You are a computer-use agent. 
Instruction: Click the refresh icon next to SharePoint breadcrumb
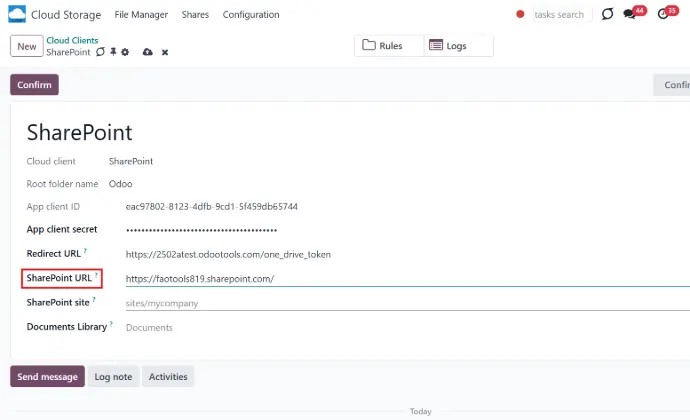(x=100, y=52)
